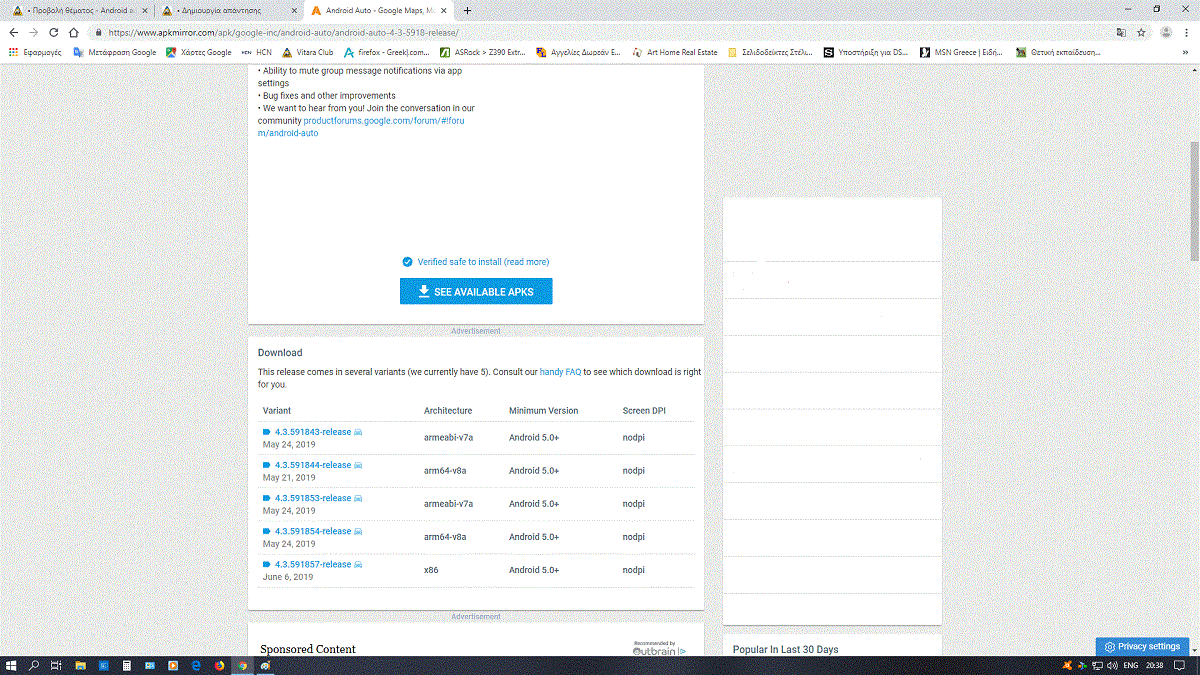Viewport: 1200px width, 675px height.
Task: Click the x86 architecture cell
Action: click(x=431, y=570)
